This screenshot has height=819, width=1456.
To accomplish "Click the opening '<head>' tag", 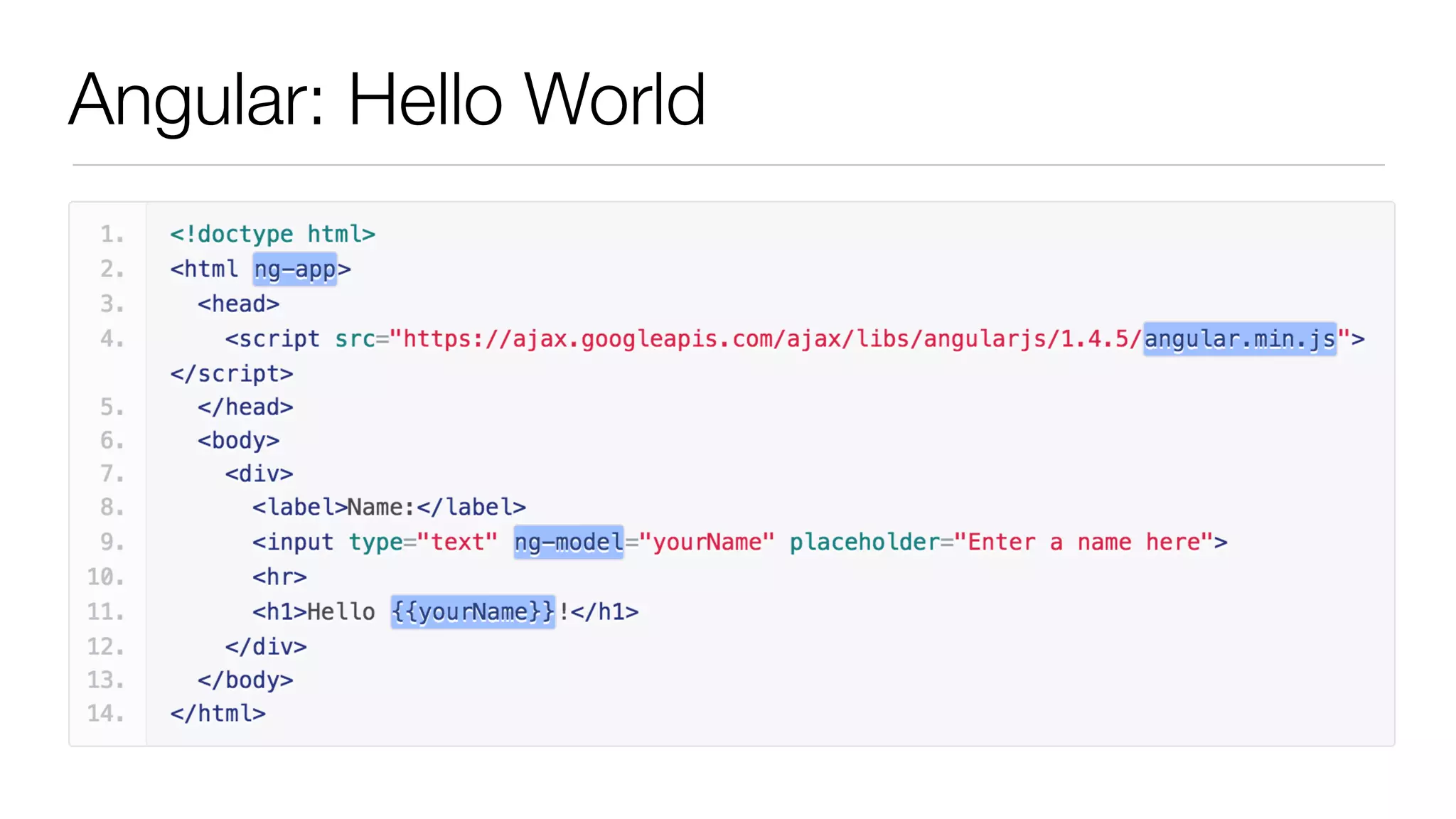I will tap(238, 304).
